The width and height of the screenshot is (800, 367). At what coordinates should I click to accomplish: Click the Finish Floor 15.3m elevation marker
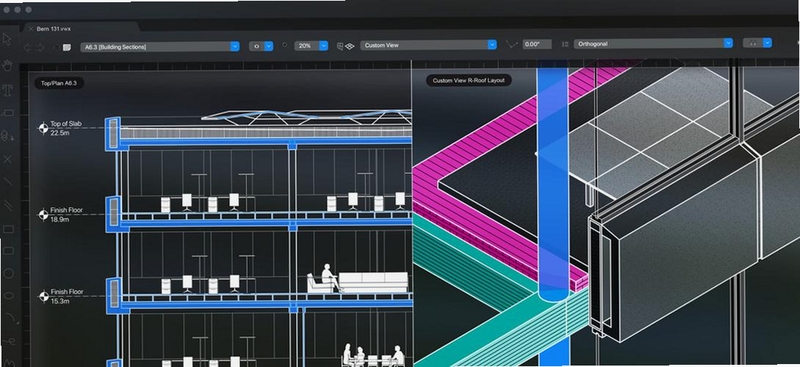tap(44, 297)
